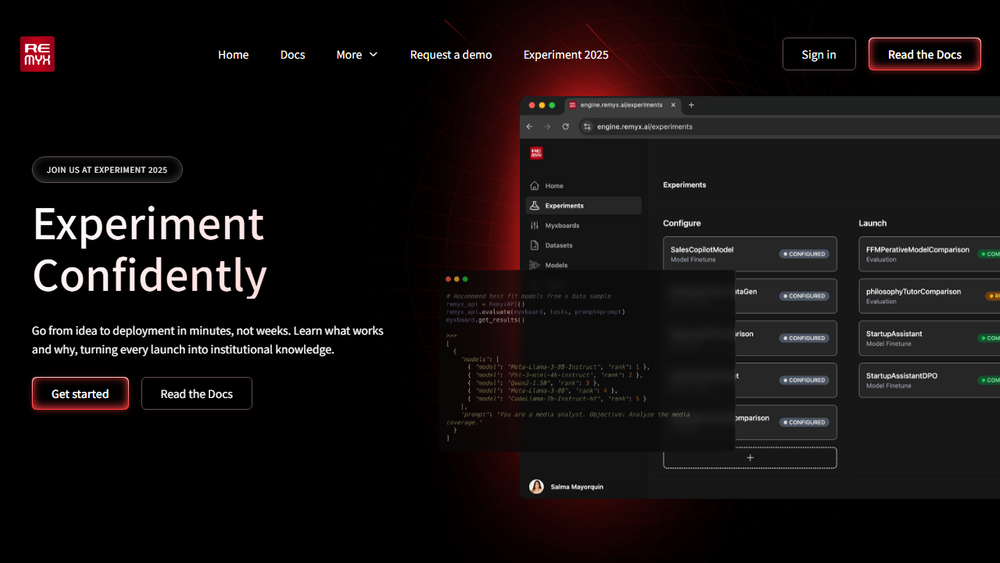Click the Myxboards sliders icon

click(534, 225)
